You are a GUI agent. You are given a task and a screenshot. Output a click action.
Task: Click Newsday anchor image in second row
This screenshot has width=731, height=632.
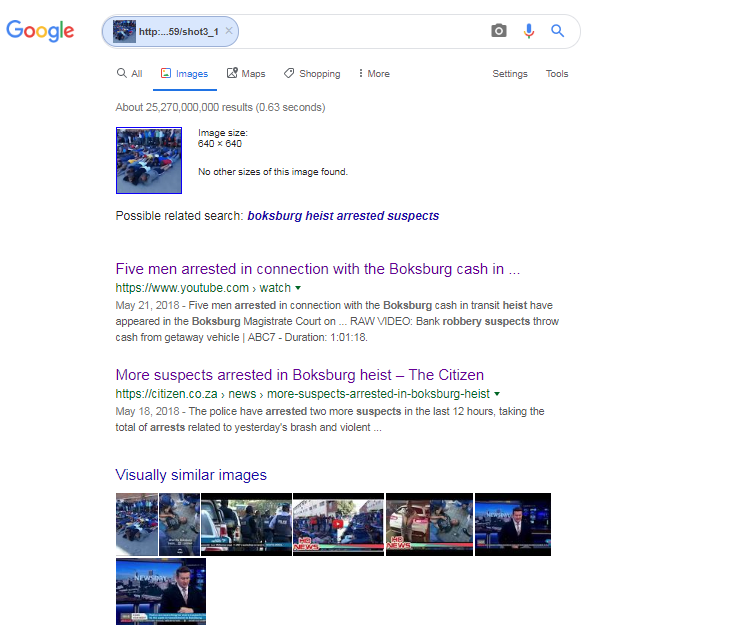click(x=161, y=591)
